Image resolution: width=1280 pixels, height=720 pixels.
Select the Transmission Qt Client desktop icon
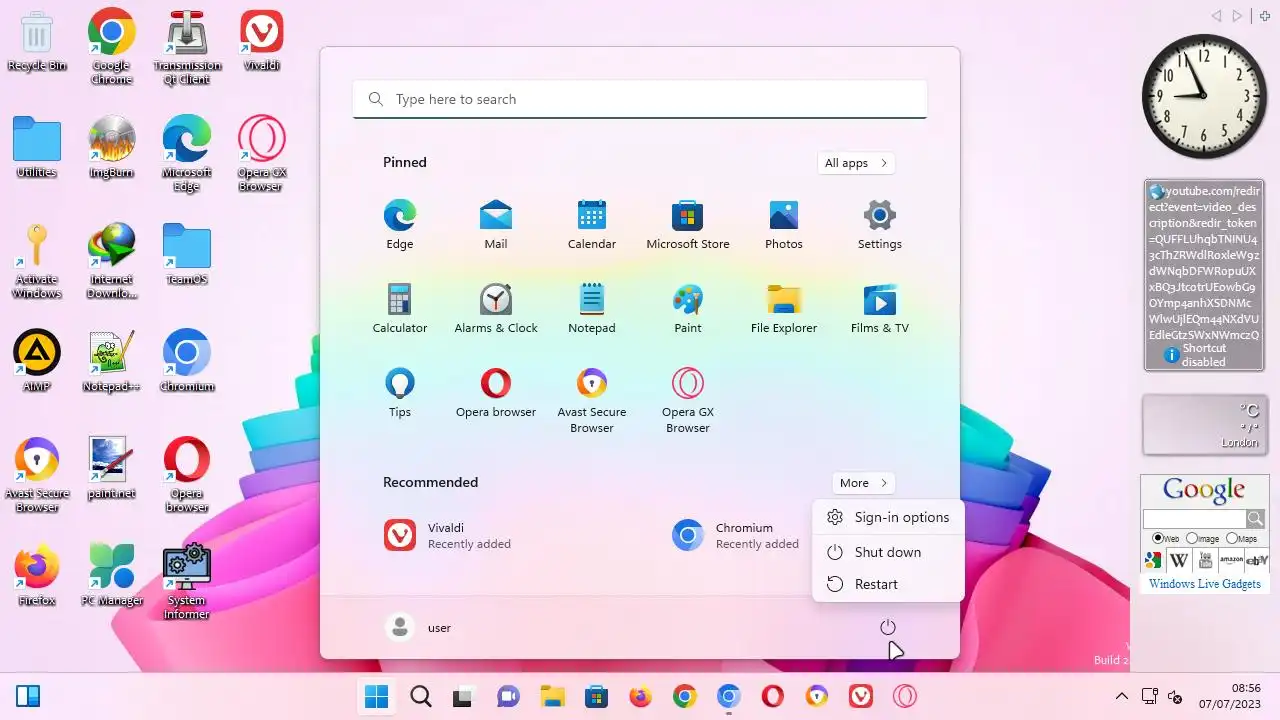187,47
